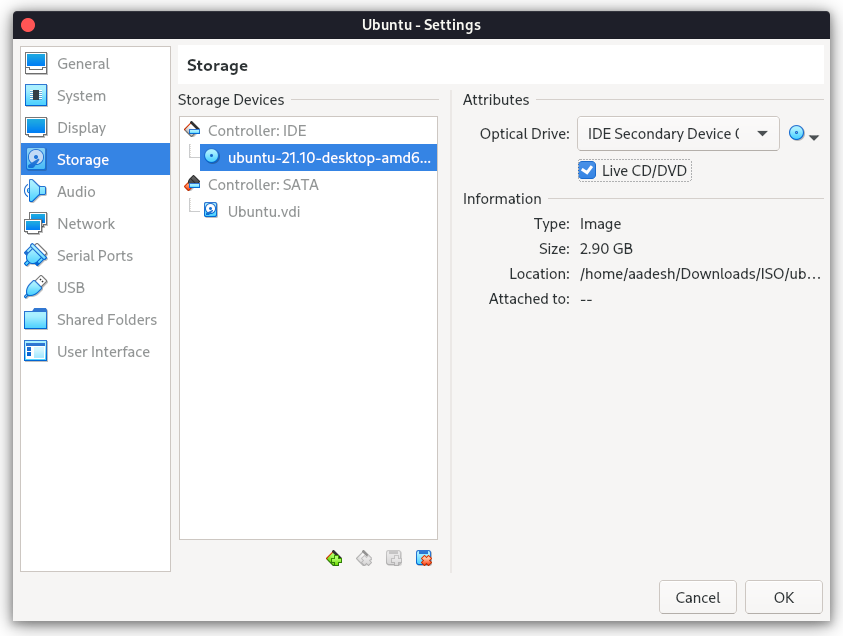
Task: Switch to the Network settings page
Action: coord(86,224)
